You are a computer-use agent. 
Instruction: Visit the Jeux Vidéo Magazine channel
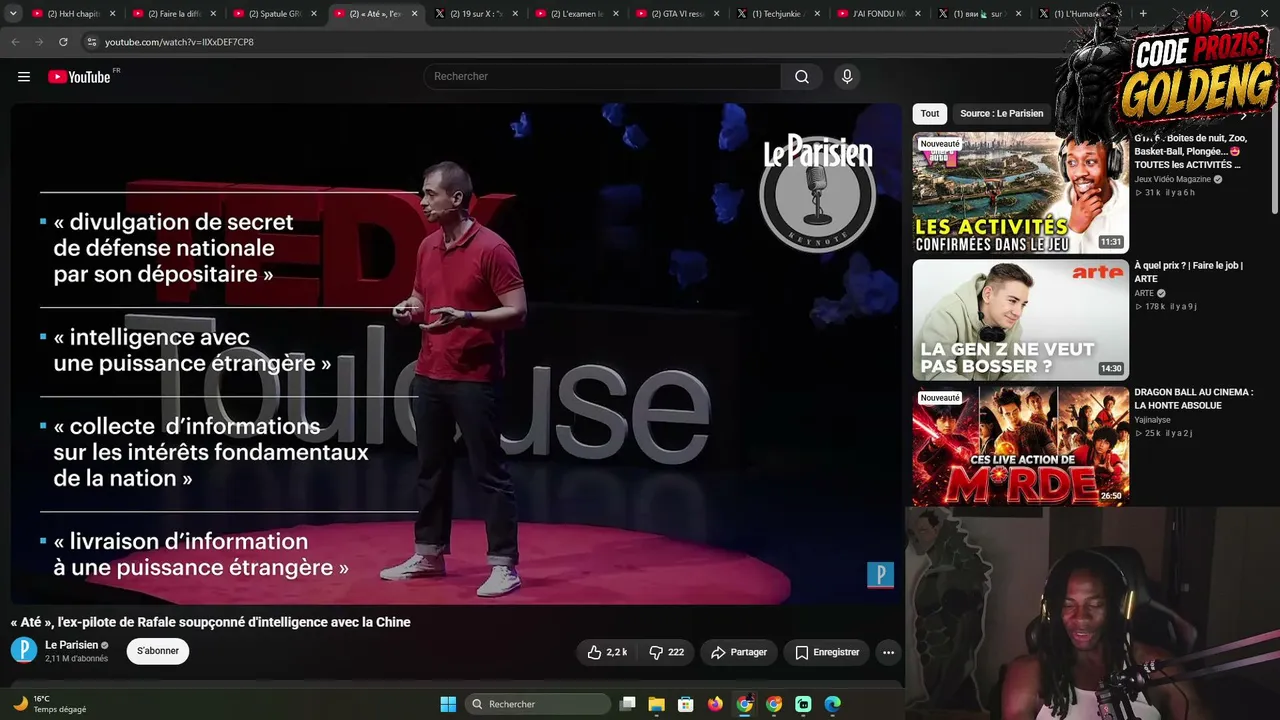1172,179
